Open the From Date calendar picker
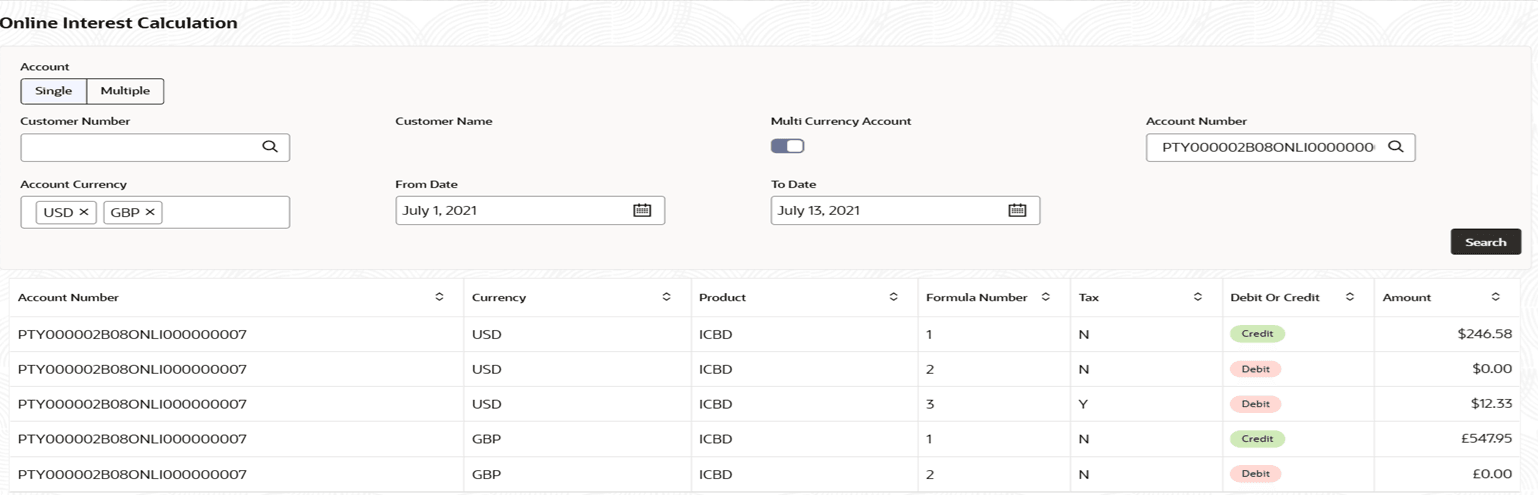 point(642,210)
